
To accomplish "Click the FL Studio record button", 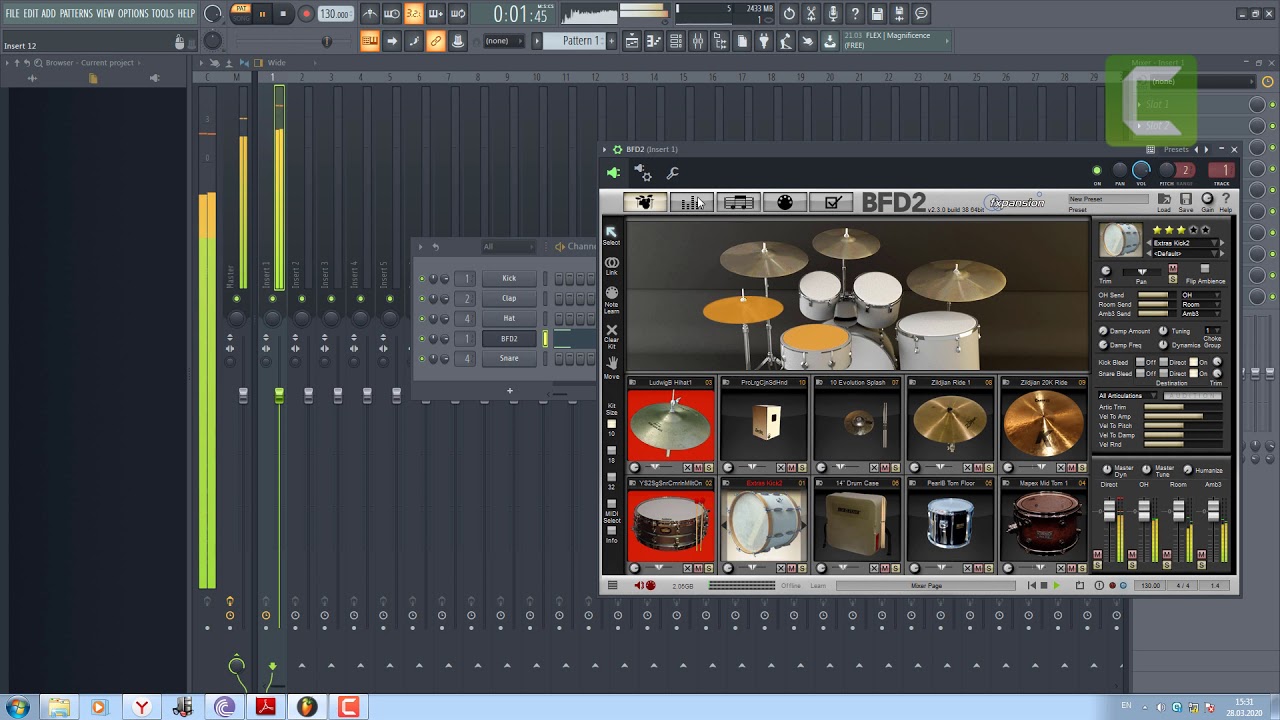I will (306, 14).
